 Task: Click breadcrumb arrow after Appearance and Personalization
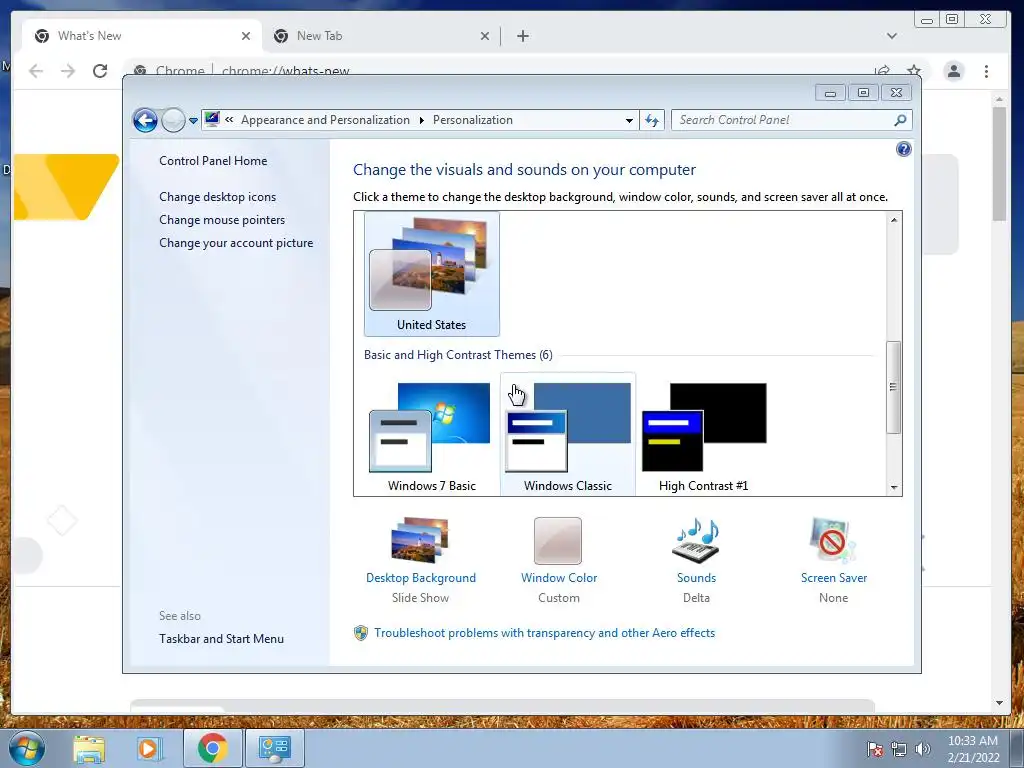click(x=421, y=121)
